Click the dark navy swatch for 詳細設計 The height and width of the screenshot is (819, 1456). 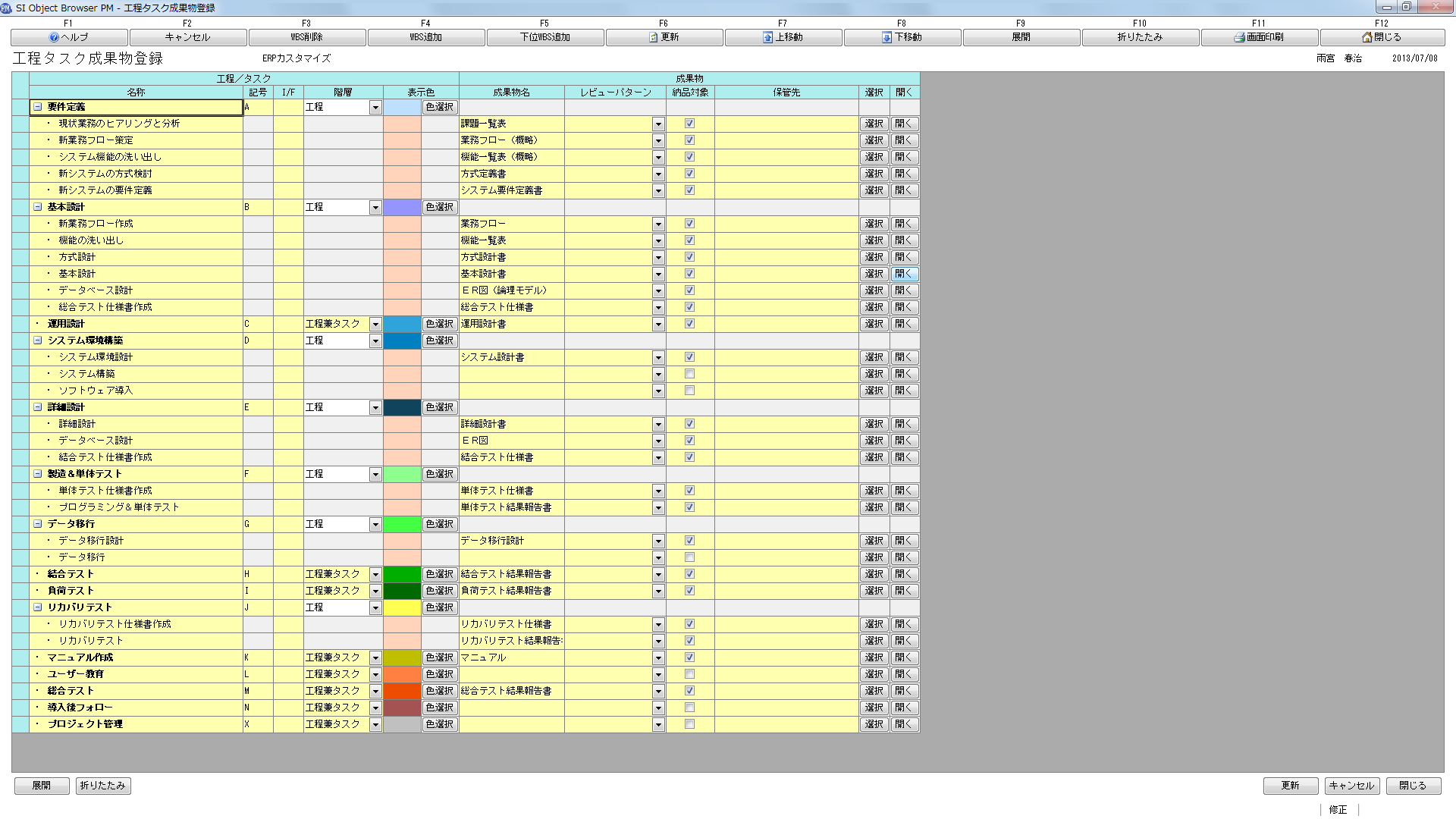click(x=402, y=407)
